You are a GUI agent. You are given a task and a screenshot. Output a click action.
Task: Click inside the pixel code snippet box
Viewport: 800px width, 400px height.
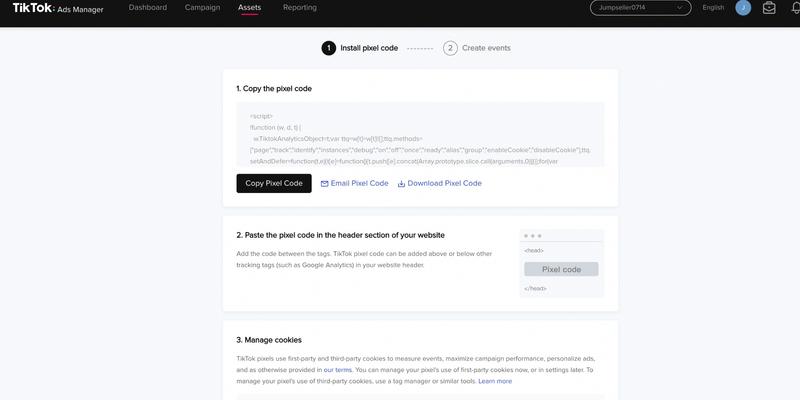(420, 134)
